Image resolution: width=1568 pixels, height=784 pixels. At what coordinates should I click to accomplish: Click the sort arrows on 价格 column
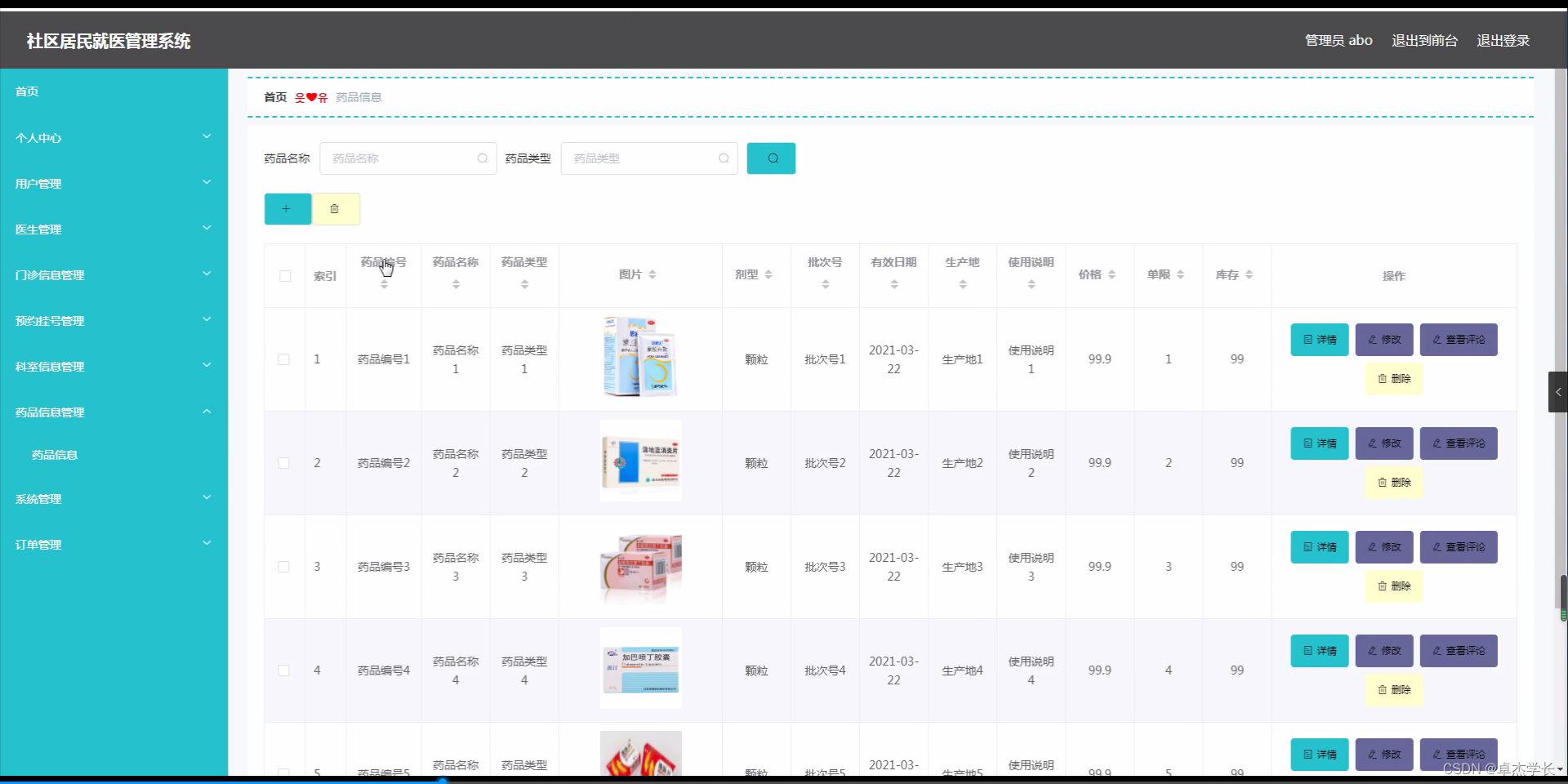click(x=1112, y=274)
